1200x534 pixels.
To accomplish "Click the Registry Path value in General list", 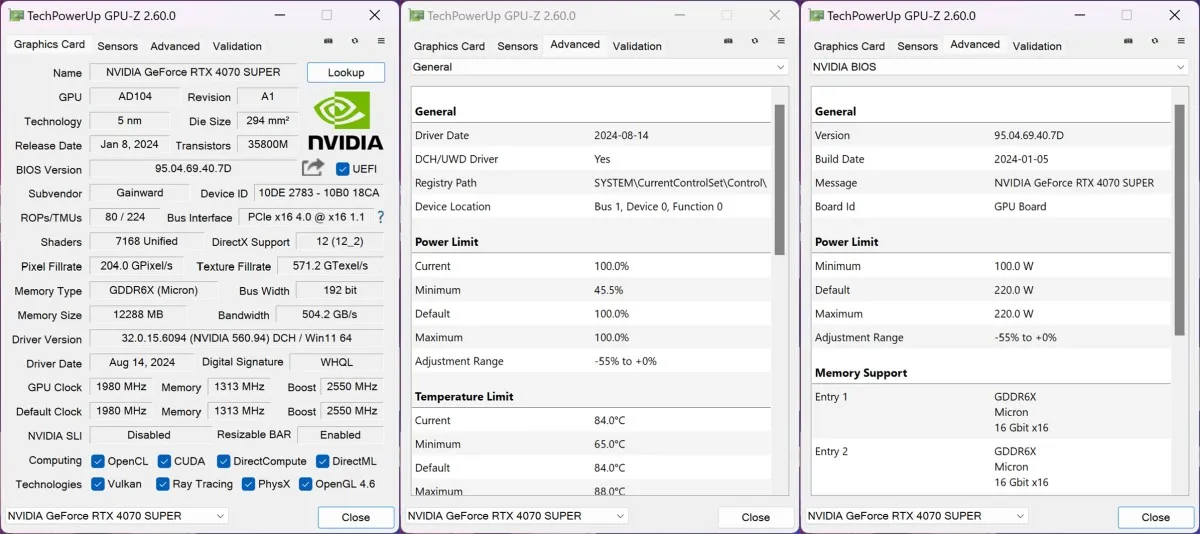I will click(x=680, y=183).
